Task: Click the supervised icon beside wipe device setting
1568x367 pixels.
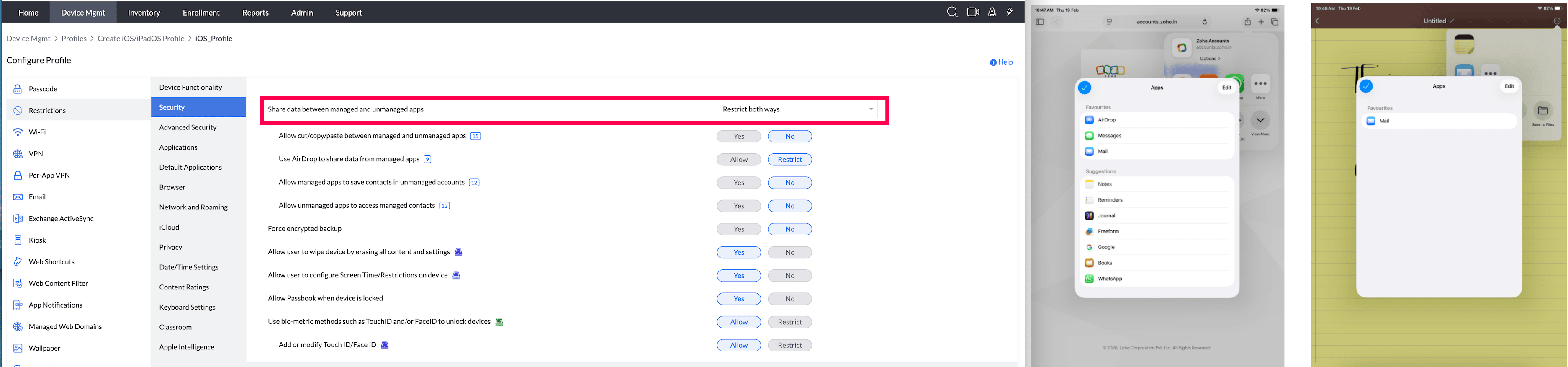Action: coord(459,252)
